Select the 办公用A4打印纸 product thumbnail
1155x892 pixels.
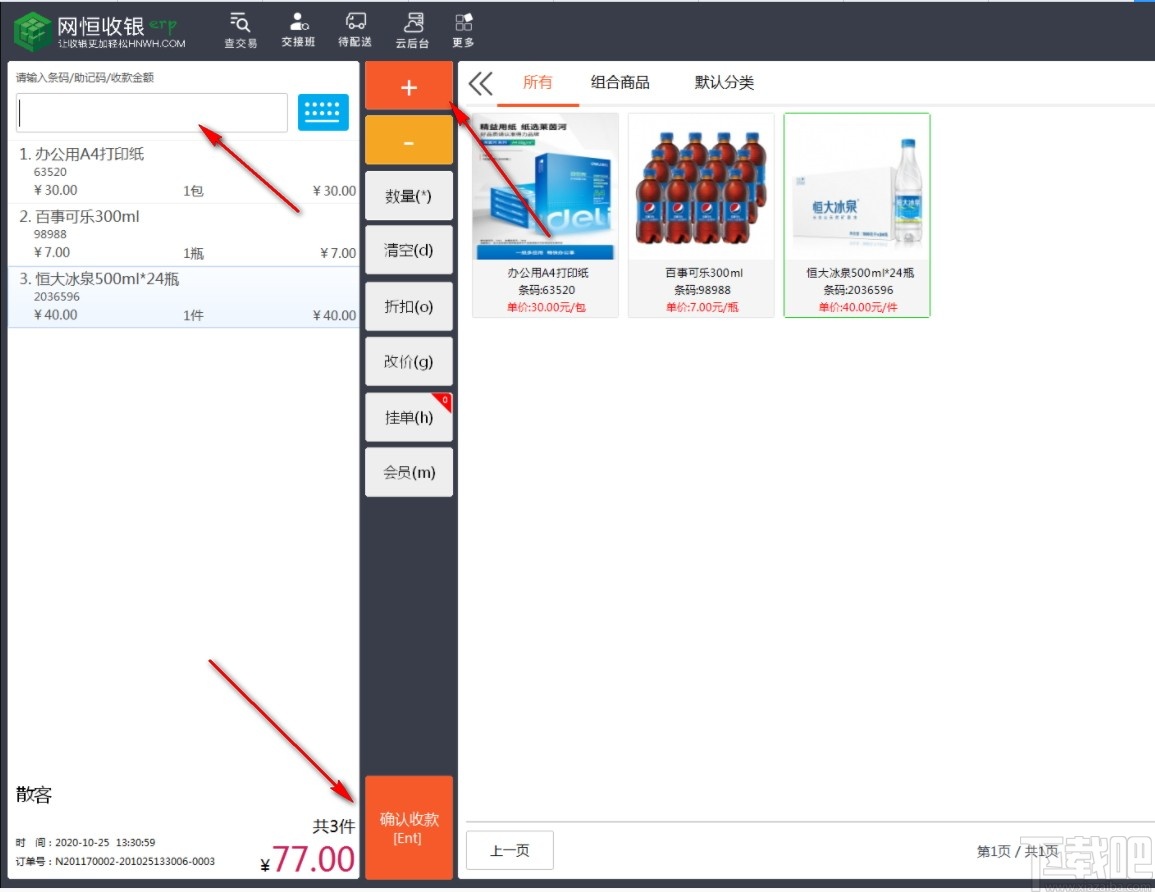(x=545, y=215)
